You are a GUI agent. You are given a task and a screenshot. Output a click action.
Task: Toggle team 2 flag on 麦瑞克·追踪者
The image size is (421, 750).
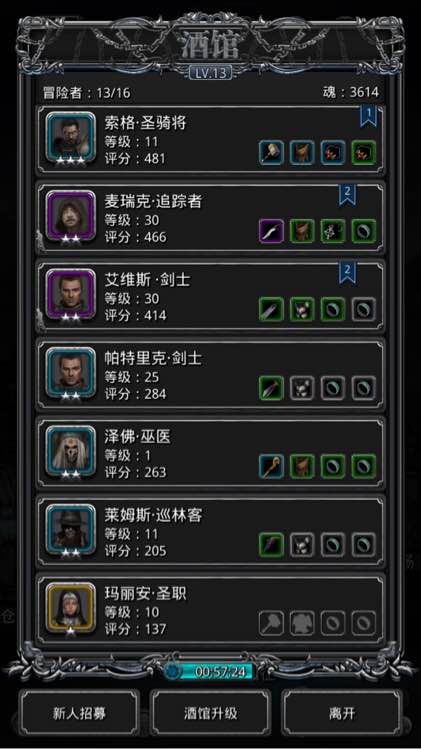[347, 195]
